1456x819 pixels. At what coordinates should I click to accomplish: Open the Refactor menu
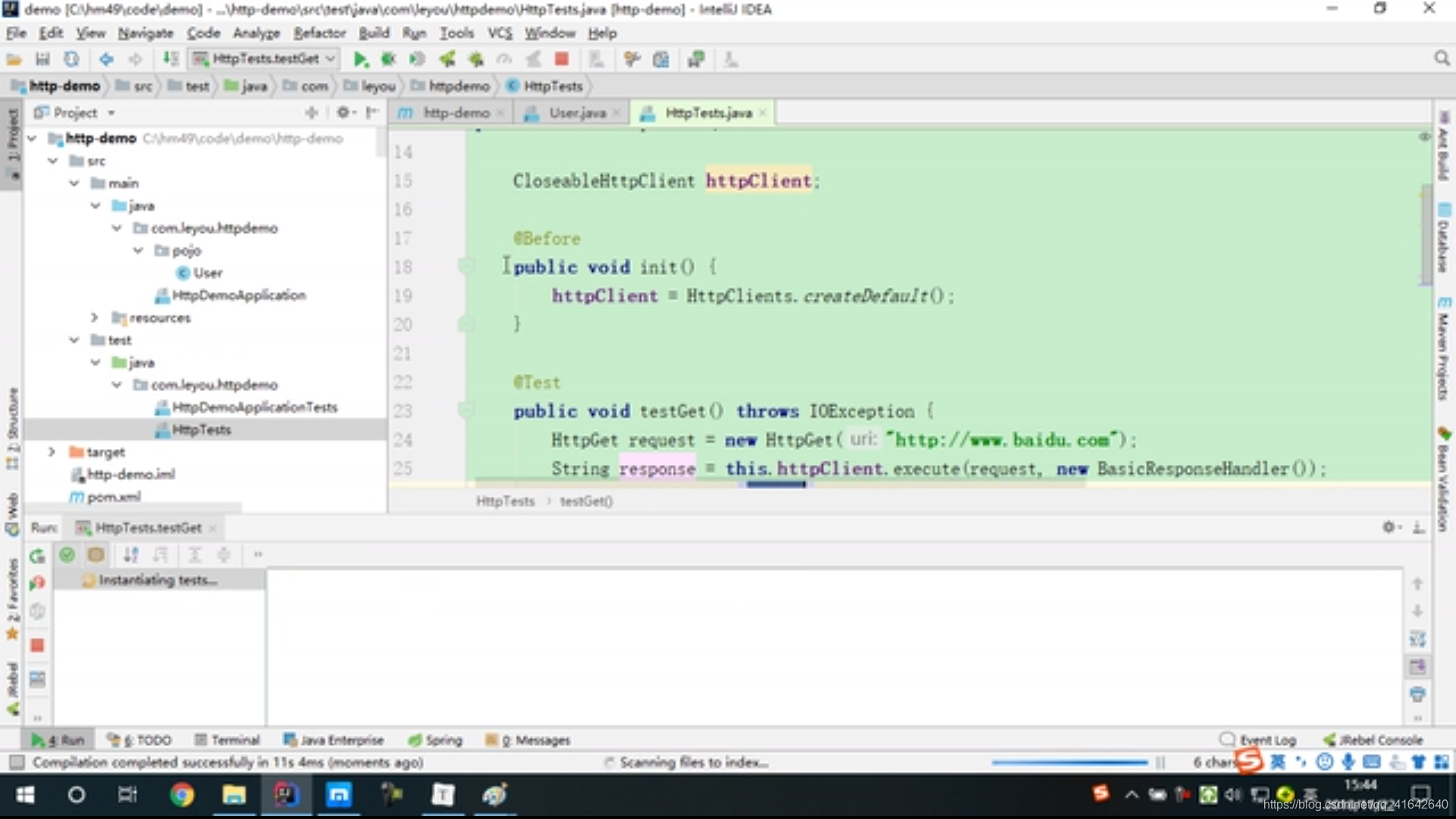pos(319,33)
